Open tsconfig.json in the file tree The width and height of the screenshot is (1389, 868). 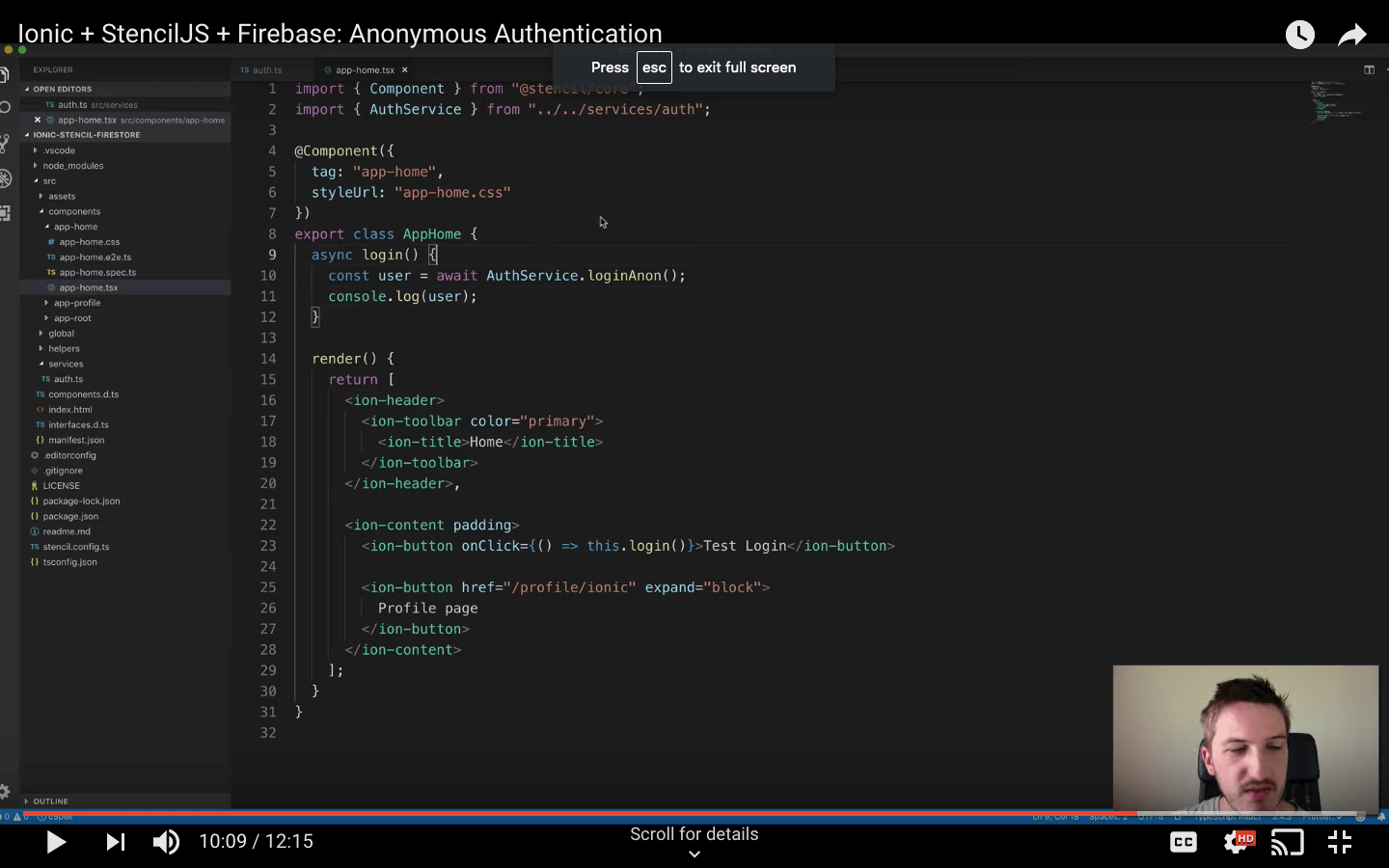pyautogui.click(x=69, y=562)
